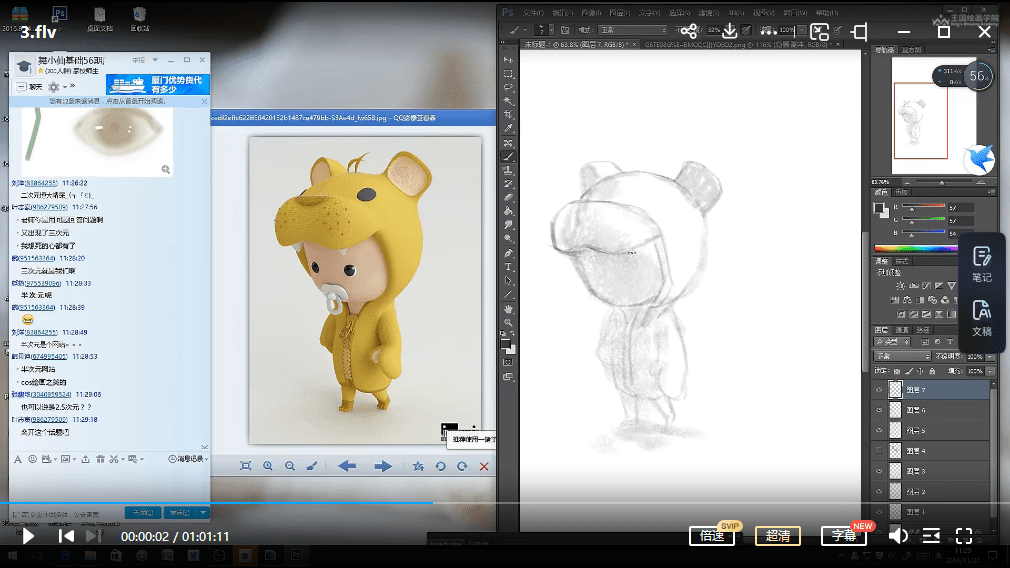Viewport: 1010px width, 568px height.
Task: Open Photoshop 滤镜 Filter menu
Action: coord(707,13)
